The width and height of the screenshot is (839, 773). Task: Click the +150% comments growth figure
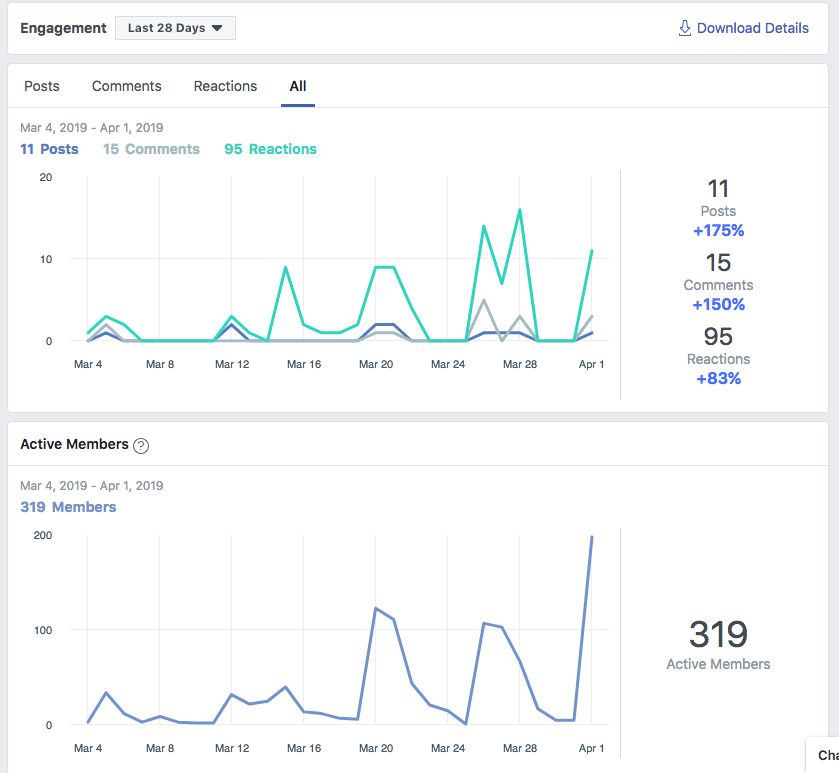[x=718, y=304]
